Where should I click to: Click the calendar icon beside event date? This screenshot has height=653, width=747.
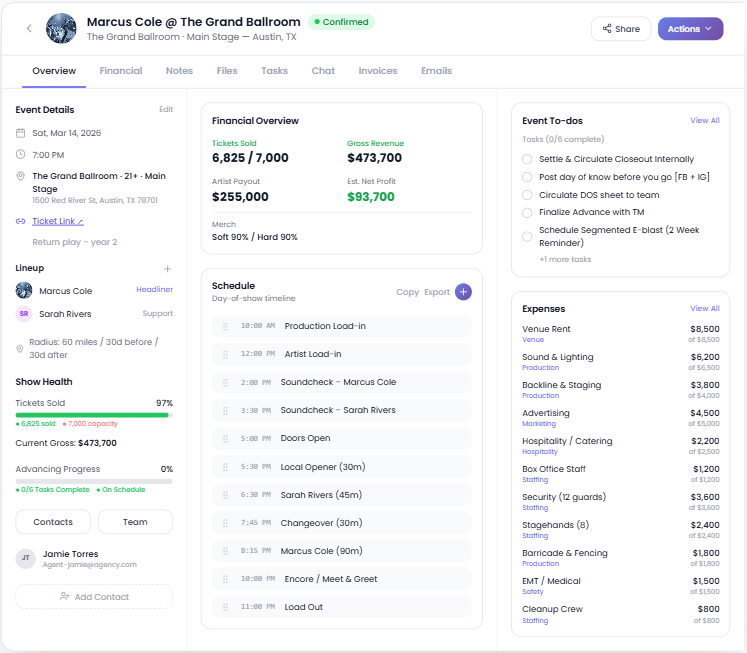[x=21, y=133]
